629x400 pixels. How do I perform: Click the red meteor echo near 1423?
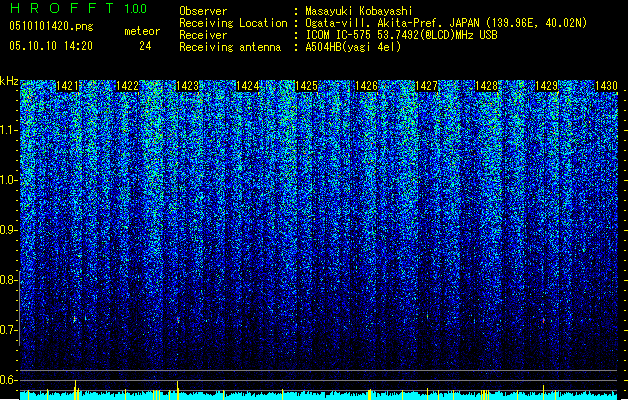178,319
